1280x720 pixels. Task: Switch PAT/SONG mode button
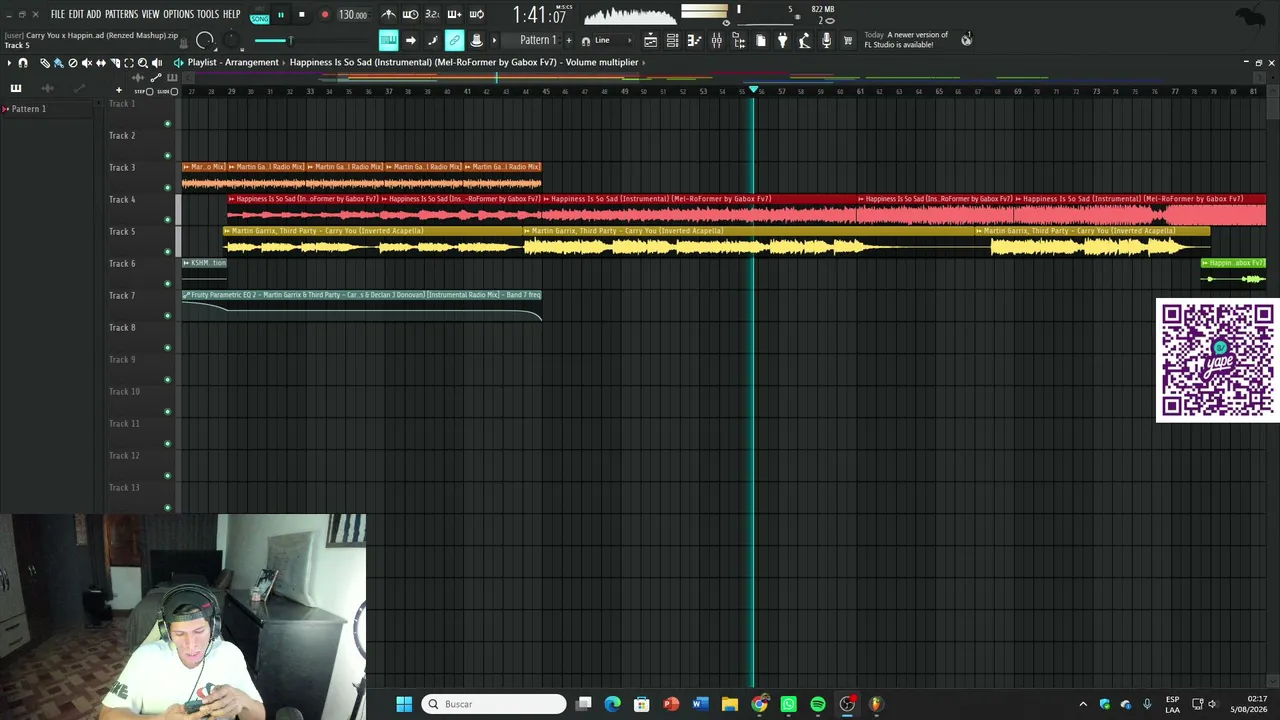click(x=260, y=15)
